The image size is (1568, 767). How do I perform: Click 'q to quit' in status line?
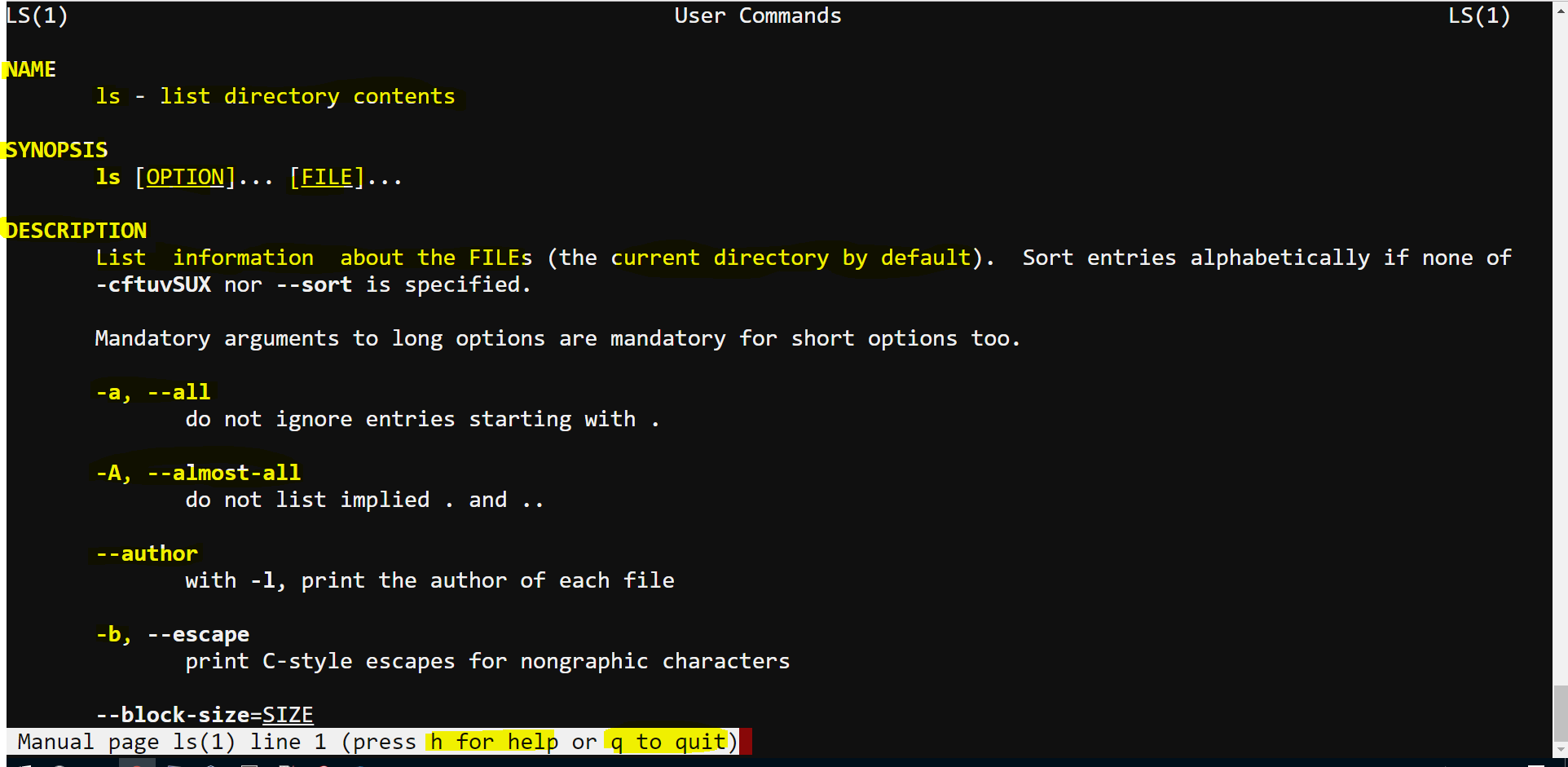[x=668, y=742]
